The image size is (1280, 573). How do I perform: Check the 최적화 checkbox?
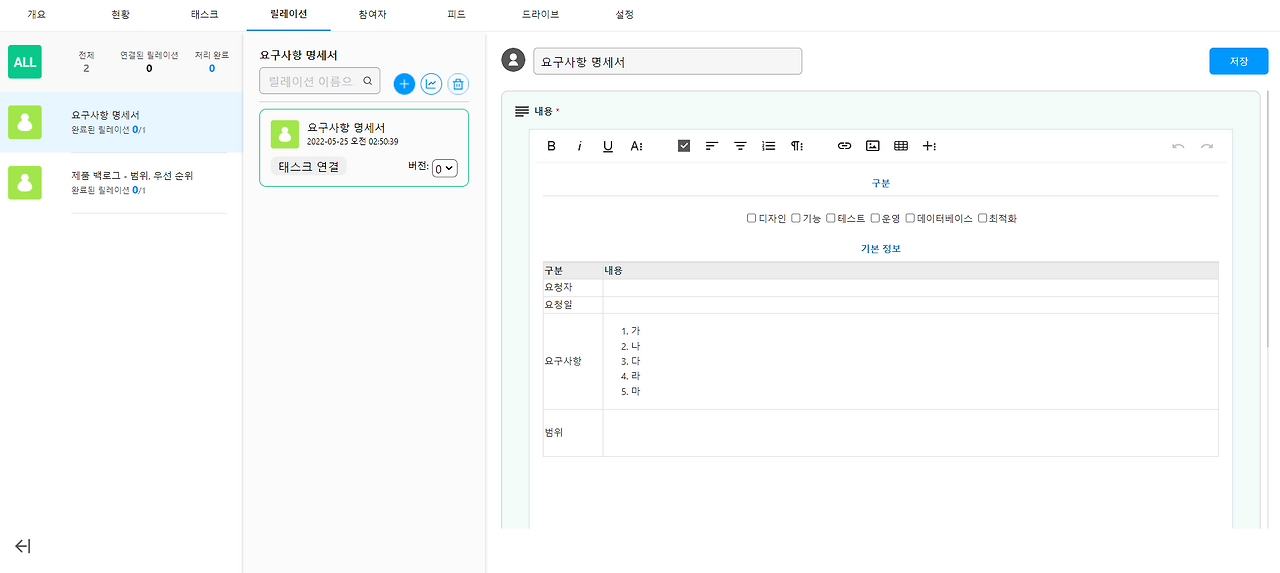983,218
